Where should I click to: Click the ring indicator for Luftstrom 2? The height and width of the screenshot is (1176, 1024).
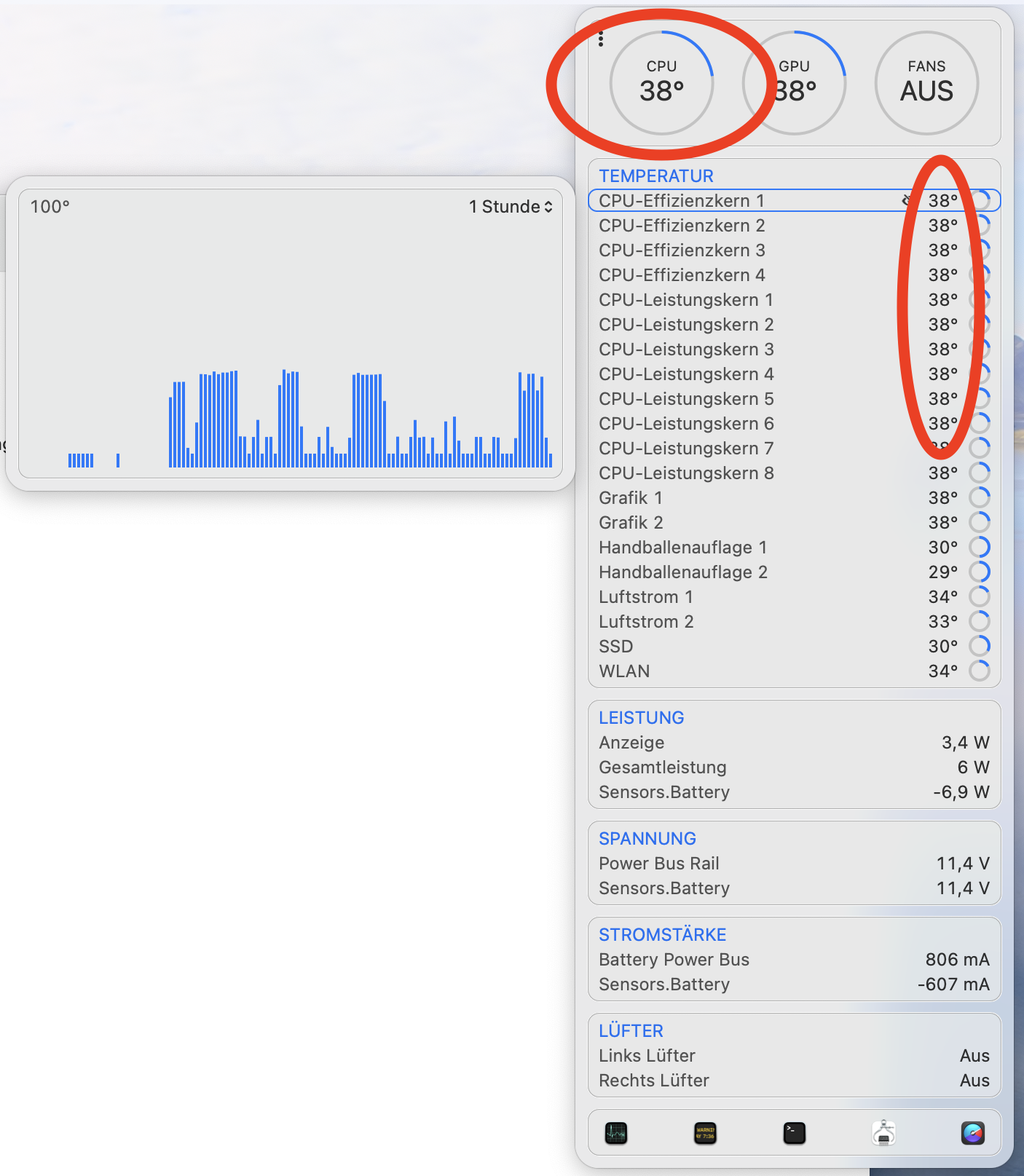tap(980, 621)
